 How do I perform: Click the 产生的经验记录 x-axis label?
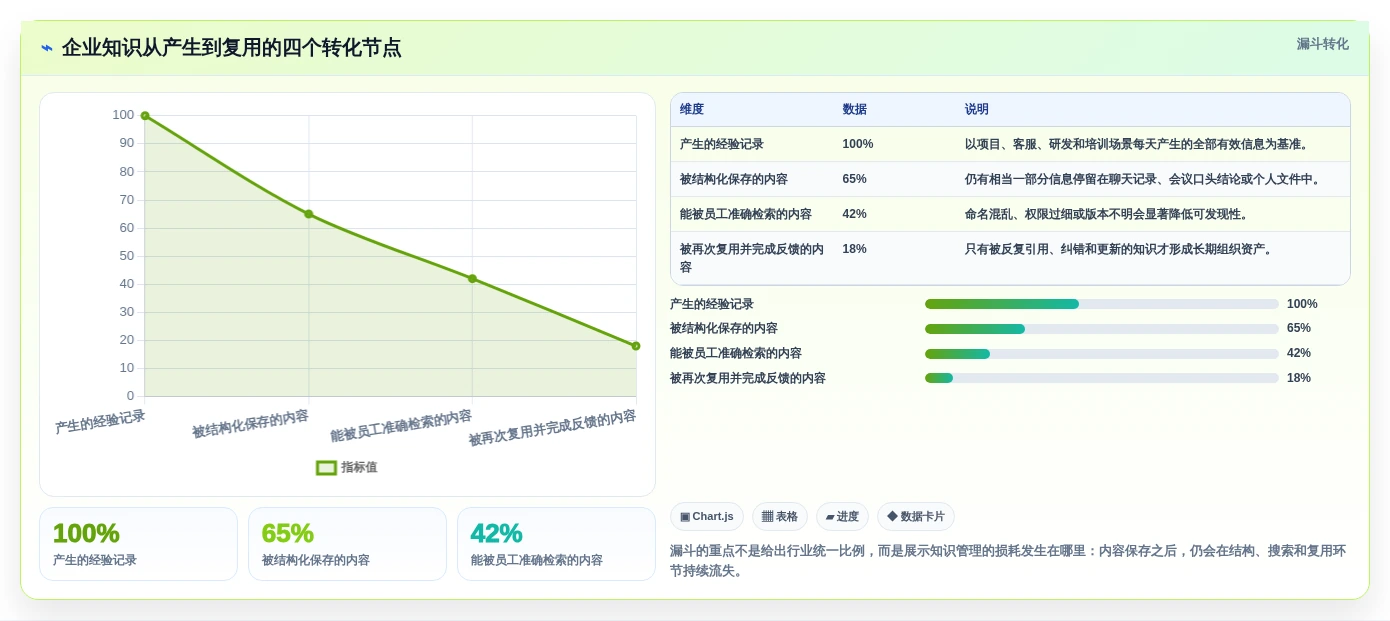(x=100, y=421)
